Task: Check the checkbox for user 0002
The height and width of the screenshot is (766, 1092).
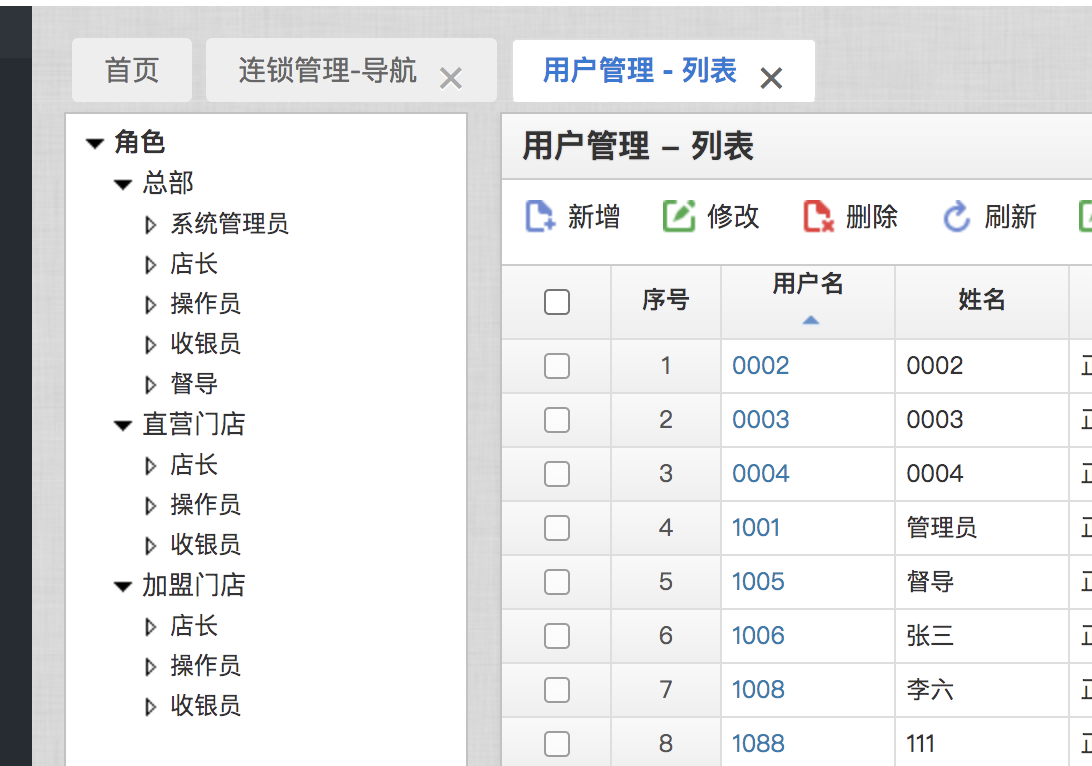Action: [x=556, y=366]
